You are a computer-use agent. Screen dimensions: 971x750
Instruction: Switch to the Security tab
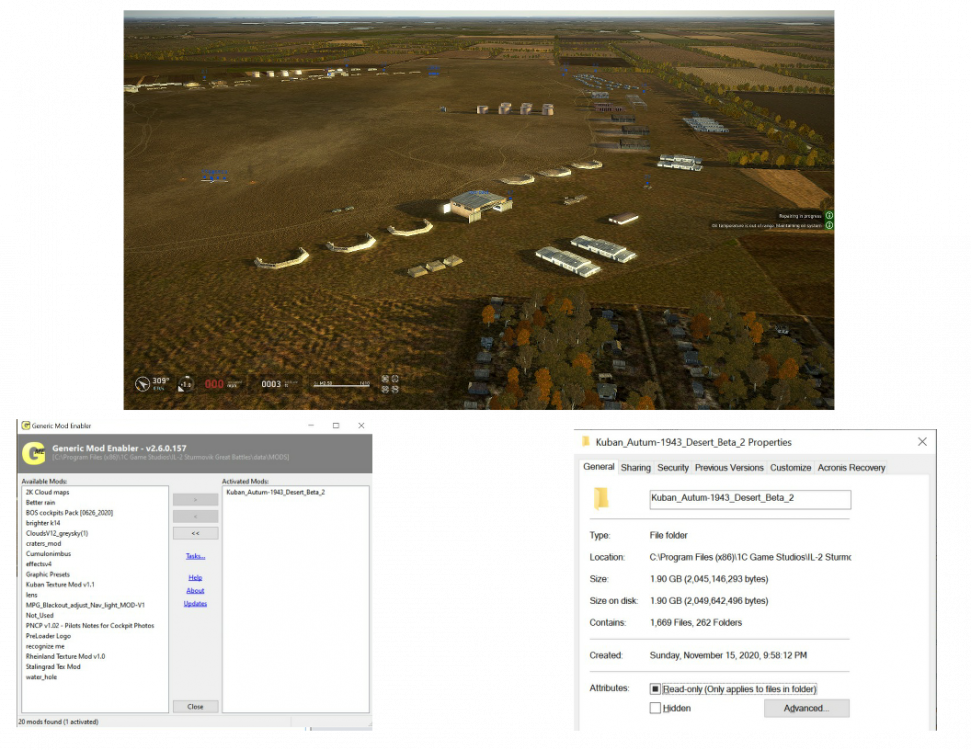tap(672, 468)
